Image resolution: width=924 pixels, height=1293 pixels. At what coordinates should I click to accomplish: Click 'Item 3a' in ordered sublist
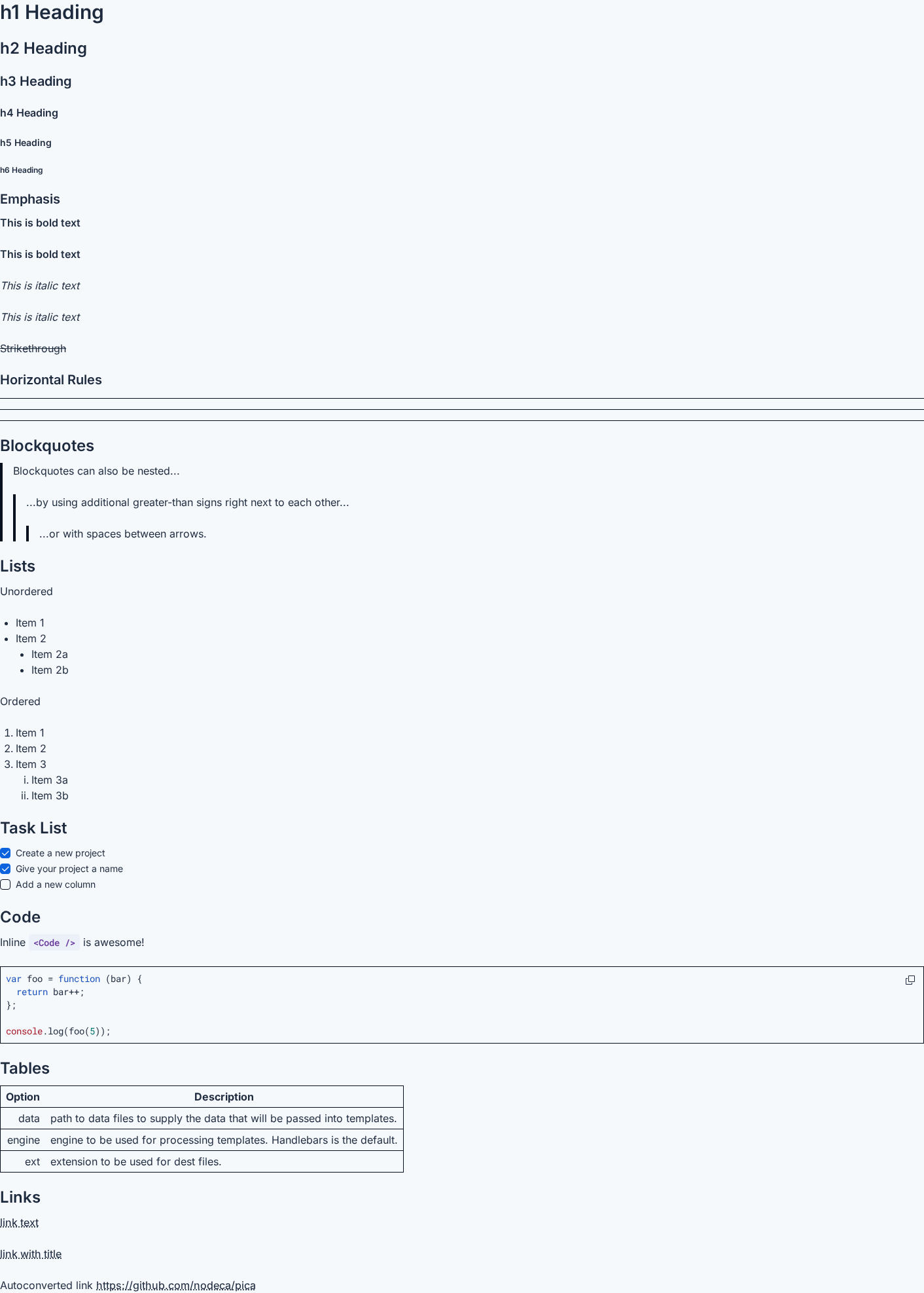[50, 780]
